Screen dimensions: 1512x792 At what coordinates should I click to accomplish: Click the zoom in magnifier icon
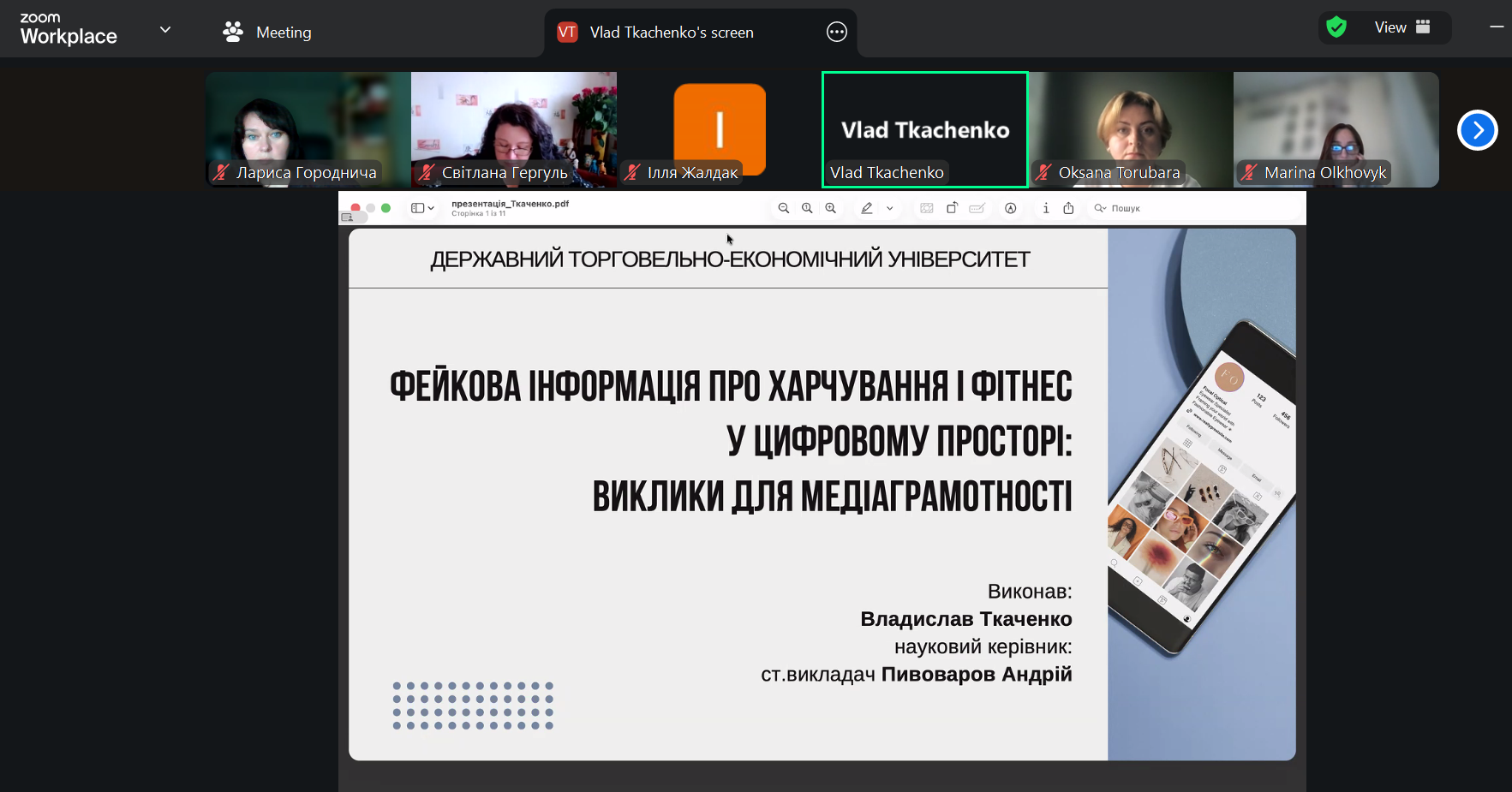coord(830,208)
